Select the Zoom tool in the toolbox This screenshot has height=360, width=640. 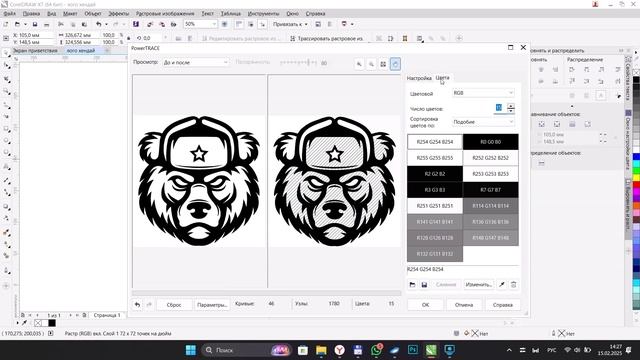pyautogui.click(x=6, y=91)
